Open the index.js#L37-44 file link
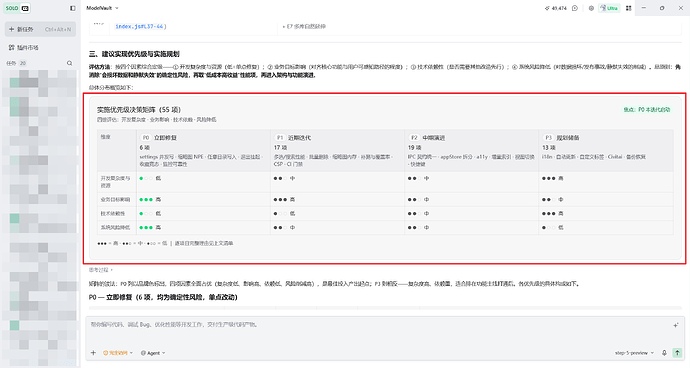 (140, 26)
